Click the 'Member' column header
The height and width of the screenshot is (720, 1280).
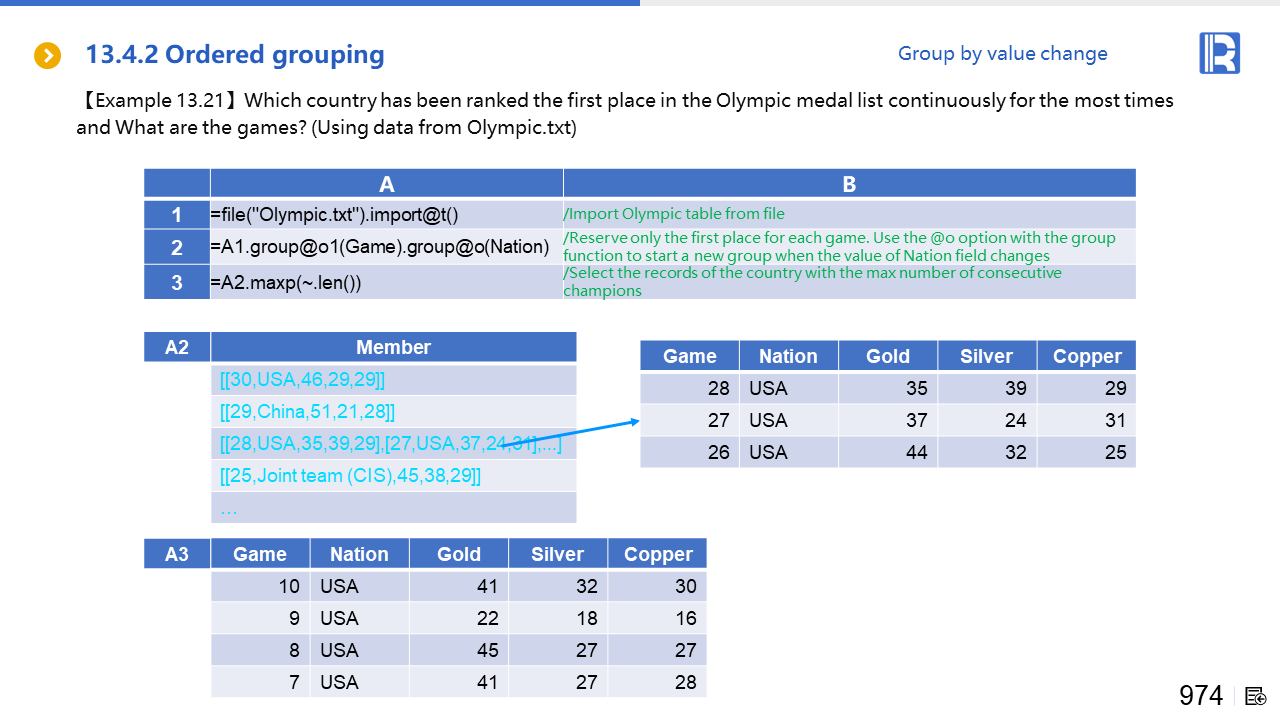pos(393,347)
